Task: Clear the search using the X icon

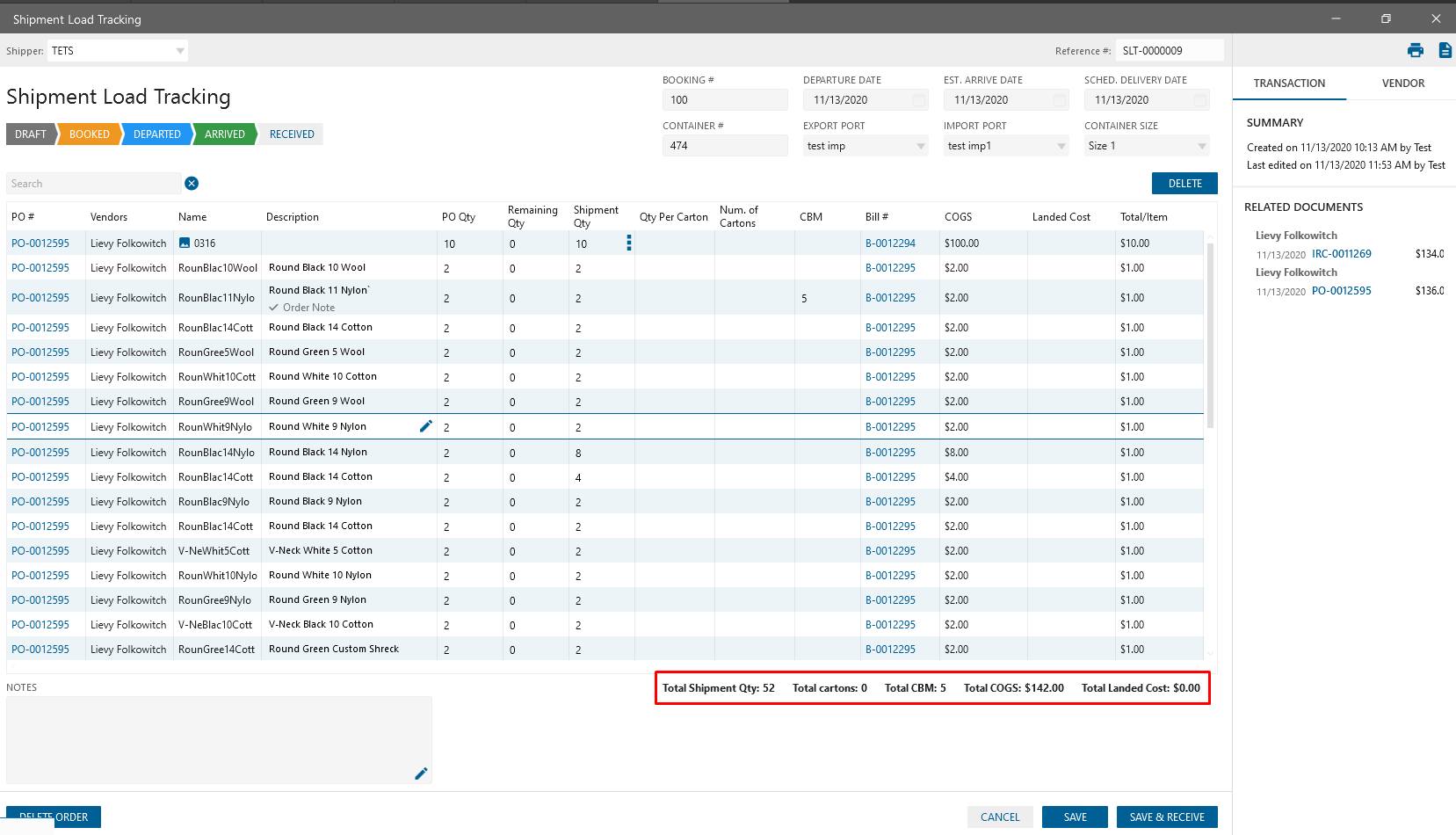Action: click(192, 184)
